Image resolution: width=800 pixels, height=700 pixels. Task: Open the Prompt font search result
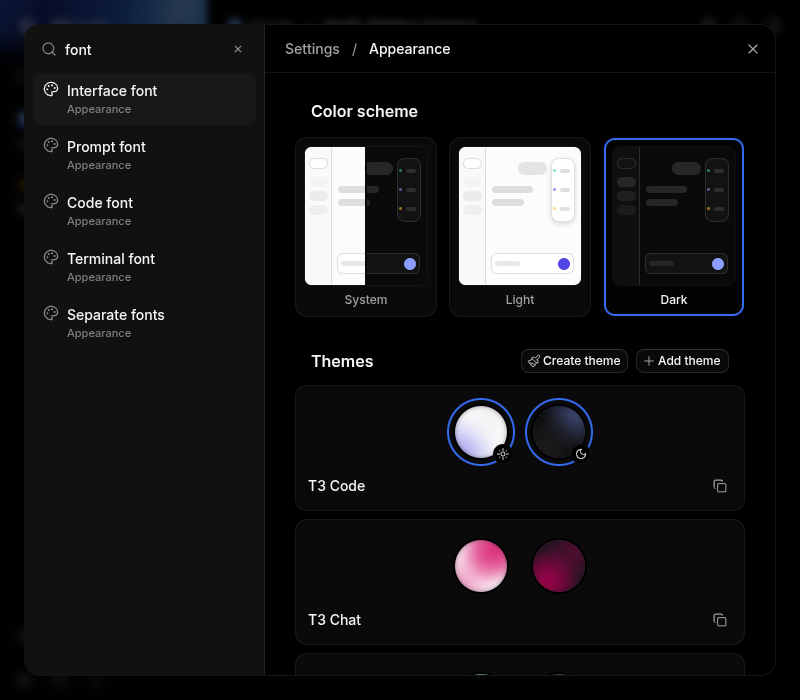144,155
